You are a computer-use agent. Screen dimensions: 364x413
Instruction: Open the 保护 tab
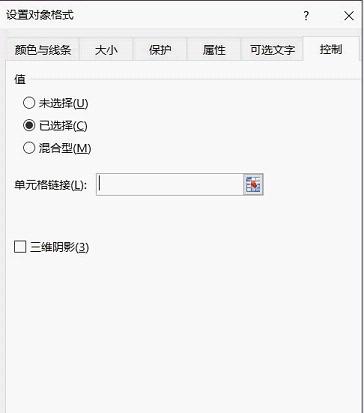[x=160, y=50]
